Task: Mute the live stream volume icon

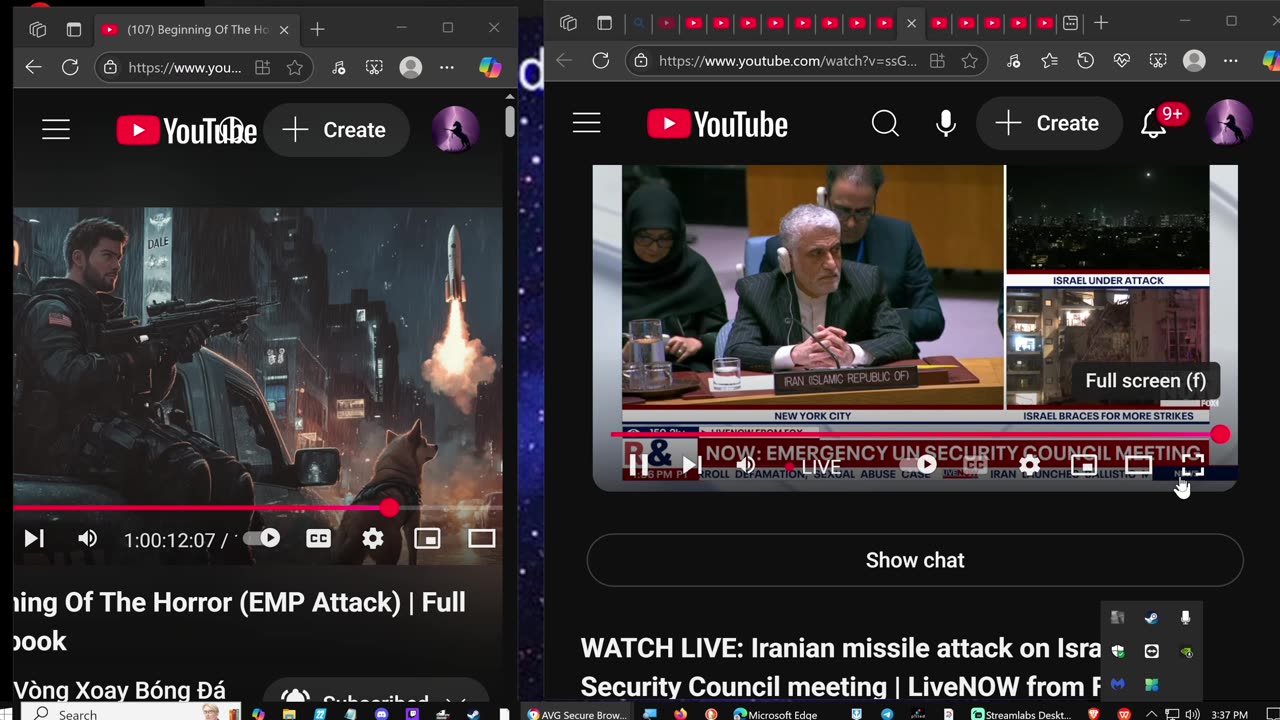Action: click(745, 465)
